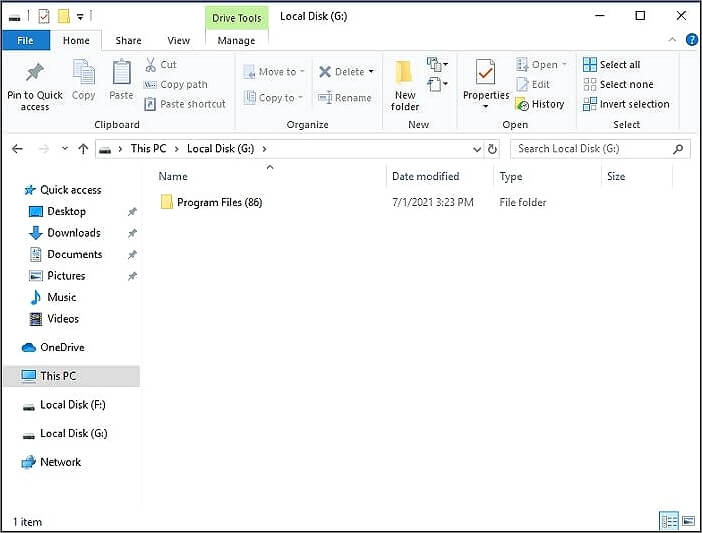702x533 pixels.
Task: Switch to the View ribbon tab
Action: click(178, 41)
